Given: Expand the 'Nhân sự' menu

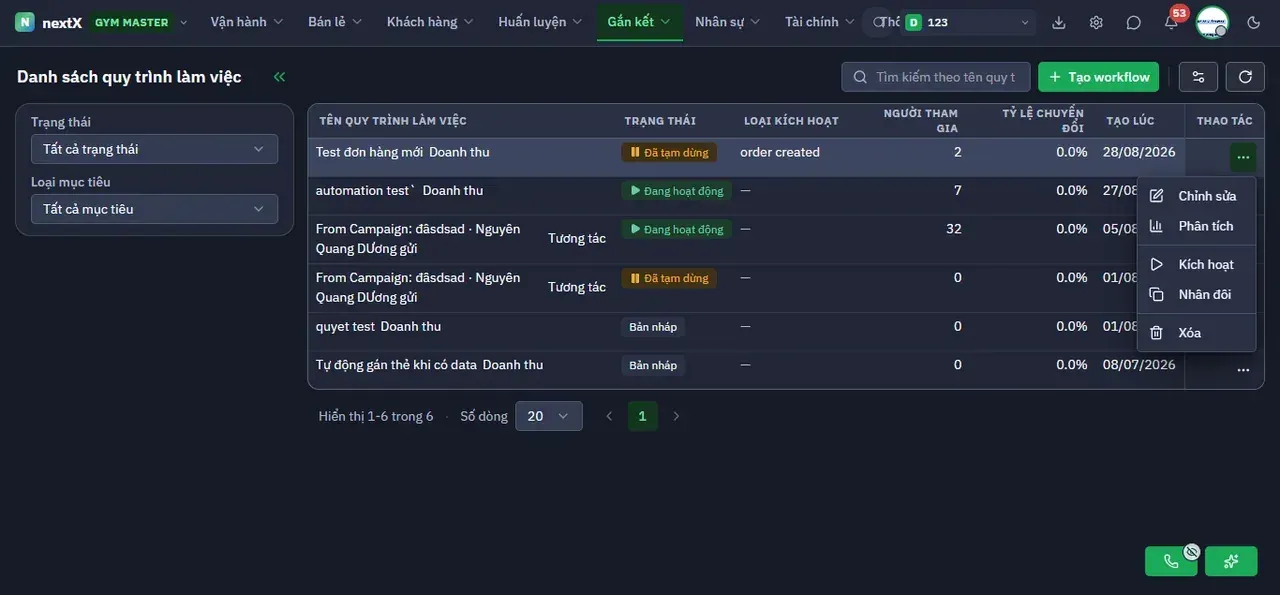Looking at the screenshot, I should tap(728, 22).
